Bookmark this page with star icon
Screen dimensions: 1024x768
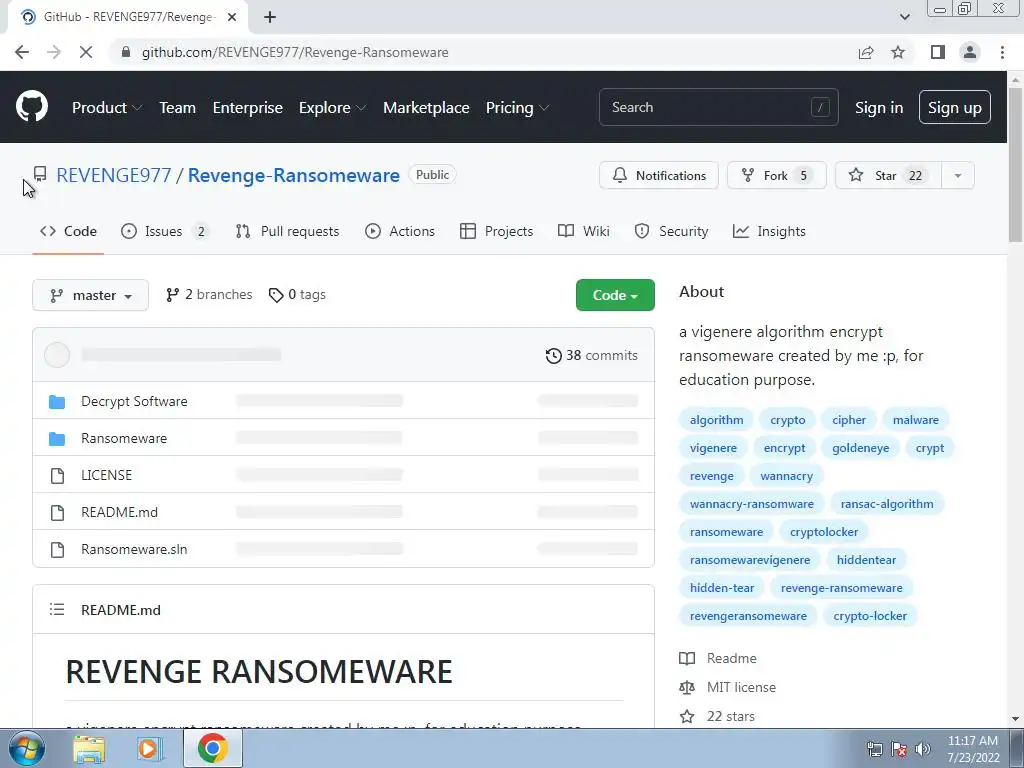click(898, 52)
